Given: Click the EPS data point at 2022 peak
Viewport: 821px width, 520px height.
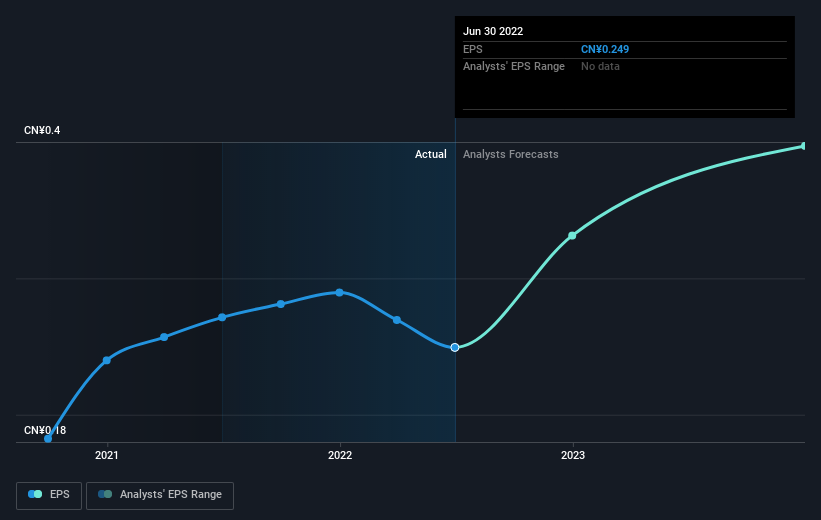Looking at the screenshot, I should coord(339,293).
